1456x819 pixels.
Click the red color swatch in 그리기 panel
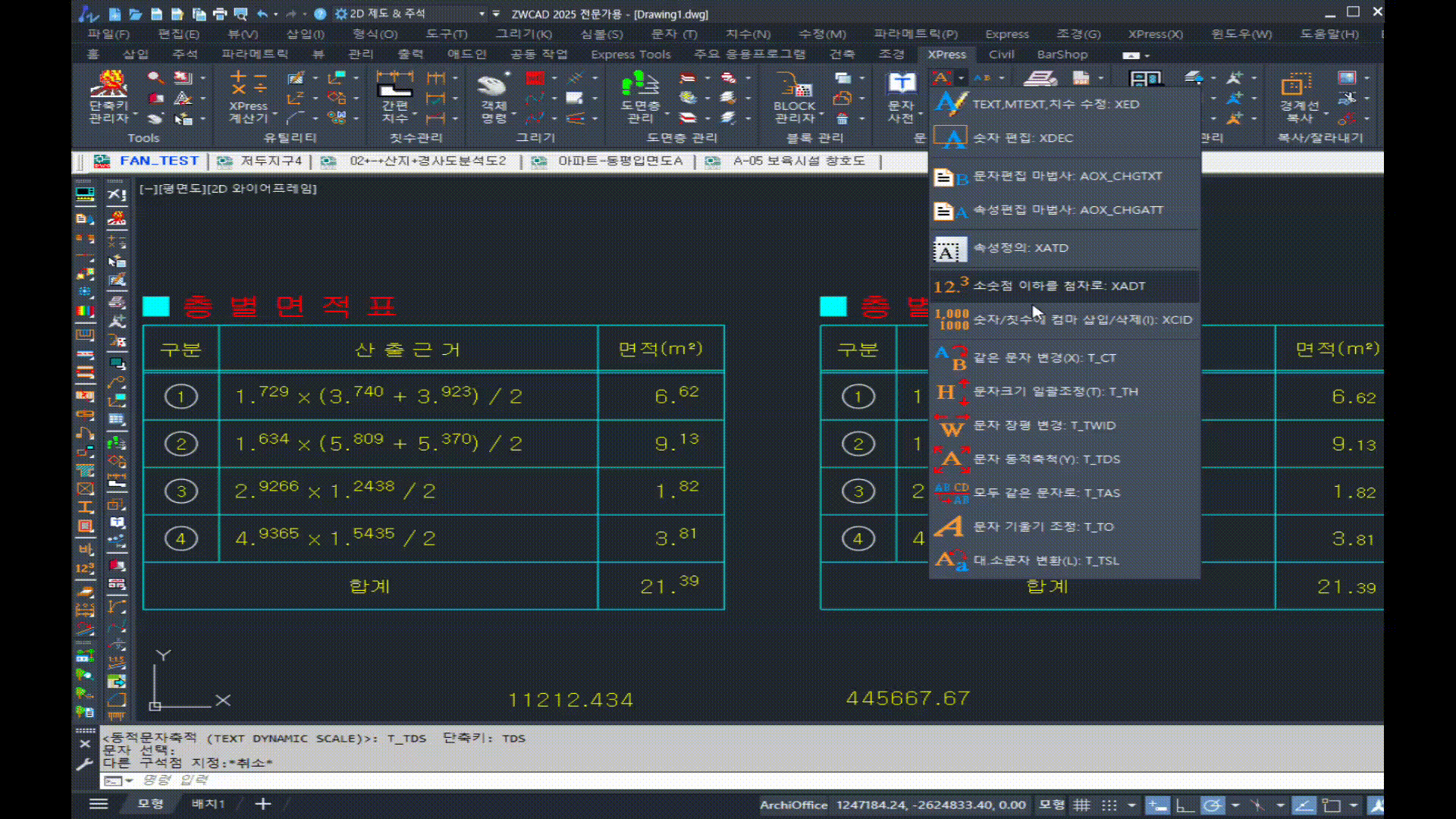(x=535, y=78)
